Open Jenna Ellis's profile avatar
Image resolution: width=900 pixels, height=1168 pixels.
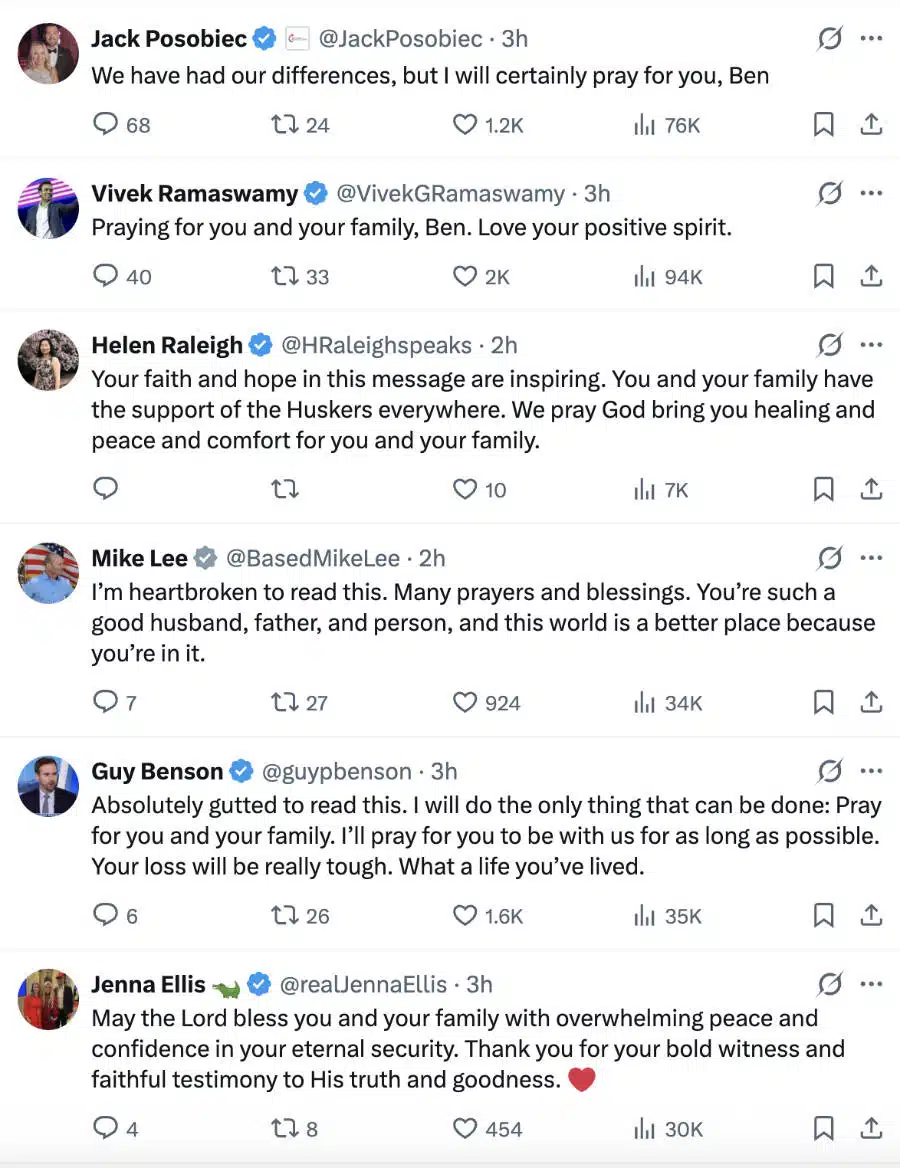pyautogui.click(x=48, y=998)
